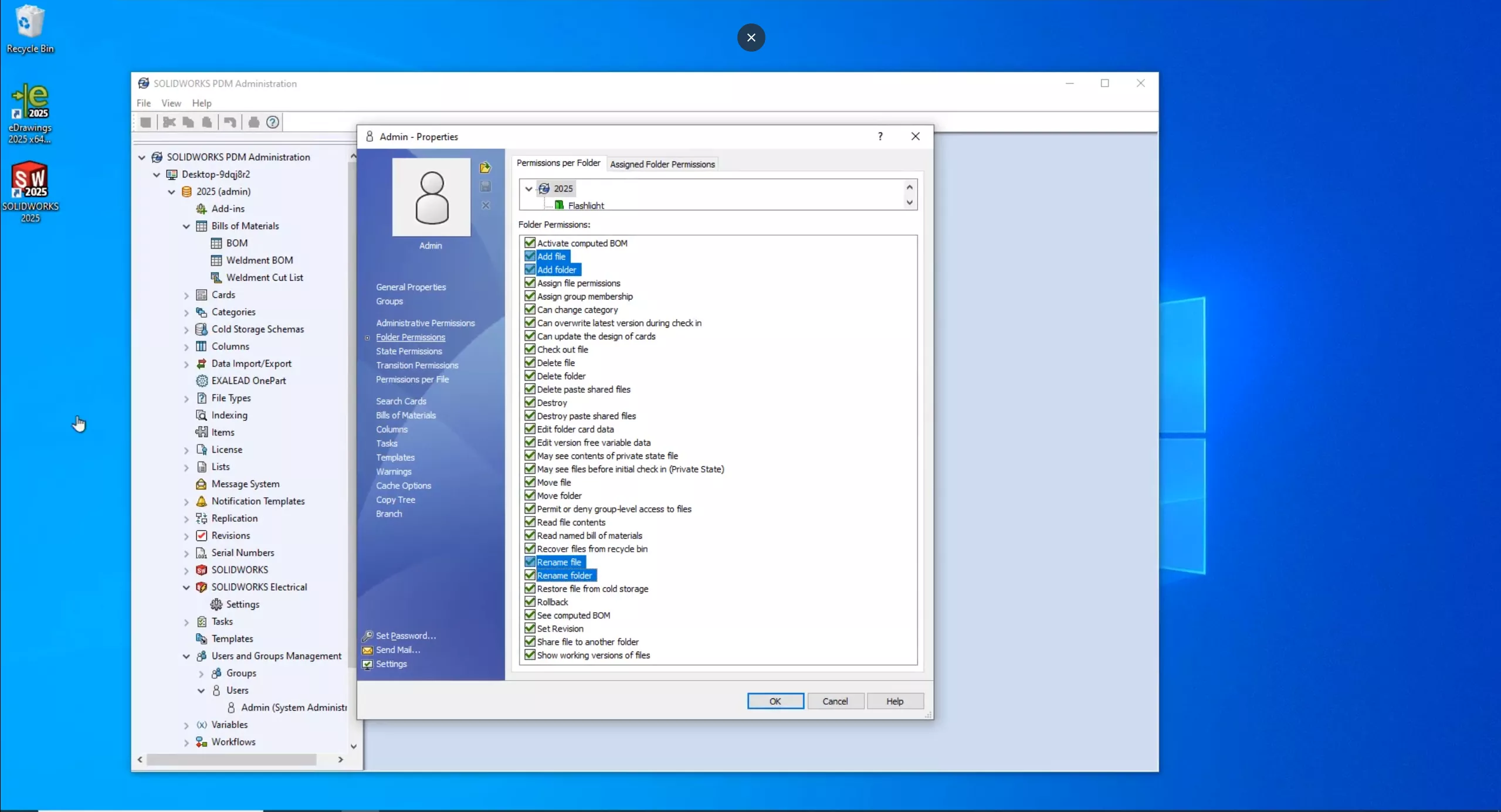This screenshot has height=812, width=1501.
Task: Click the Admin avatar thumbnail
Action: click(431, 197)
